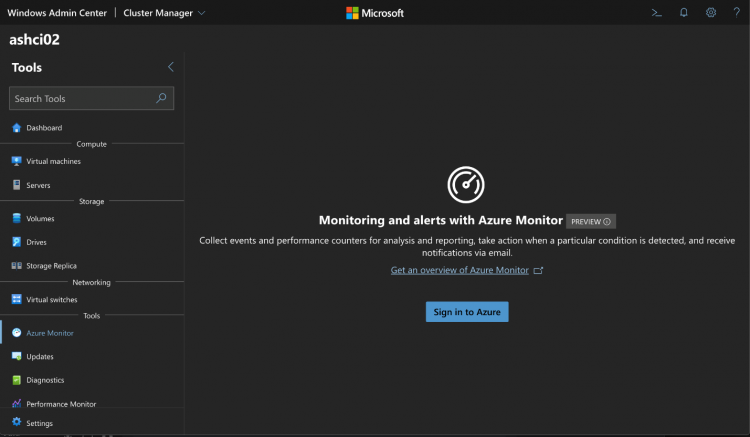Open Drives tool
750x437 pixels.
(36, 242)
